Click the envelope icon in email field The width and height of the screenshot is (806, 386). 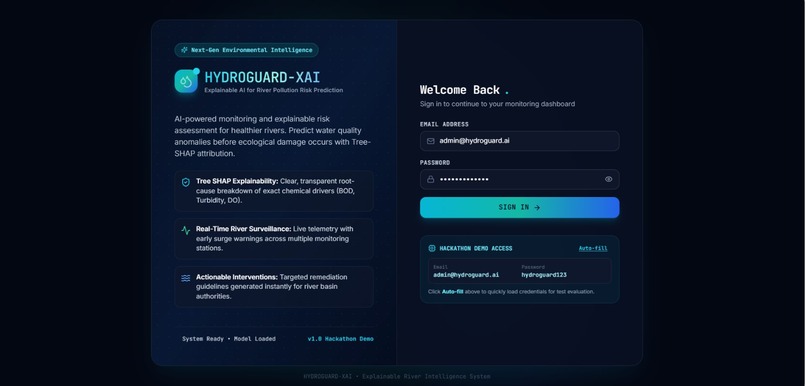[431, 141]
